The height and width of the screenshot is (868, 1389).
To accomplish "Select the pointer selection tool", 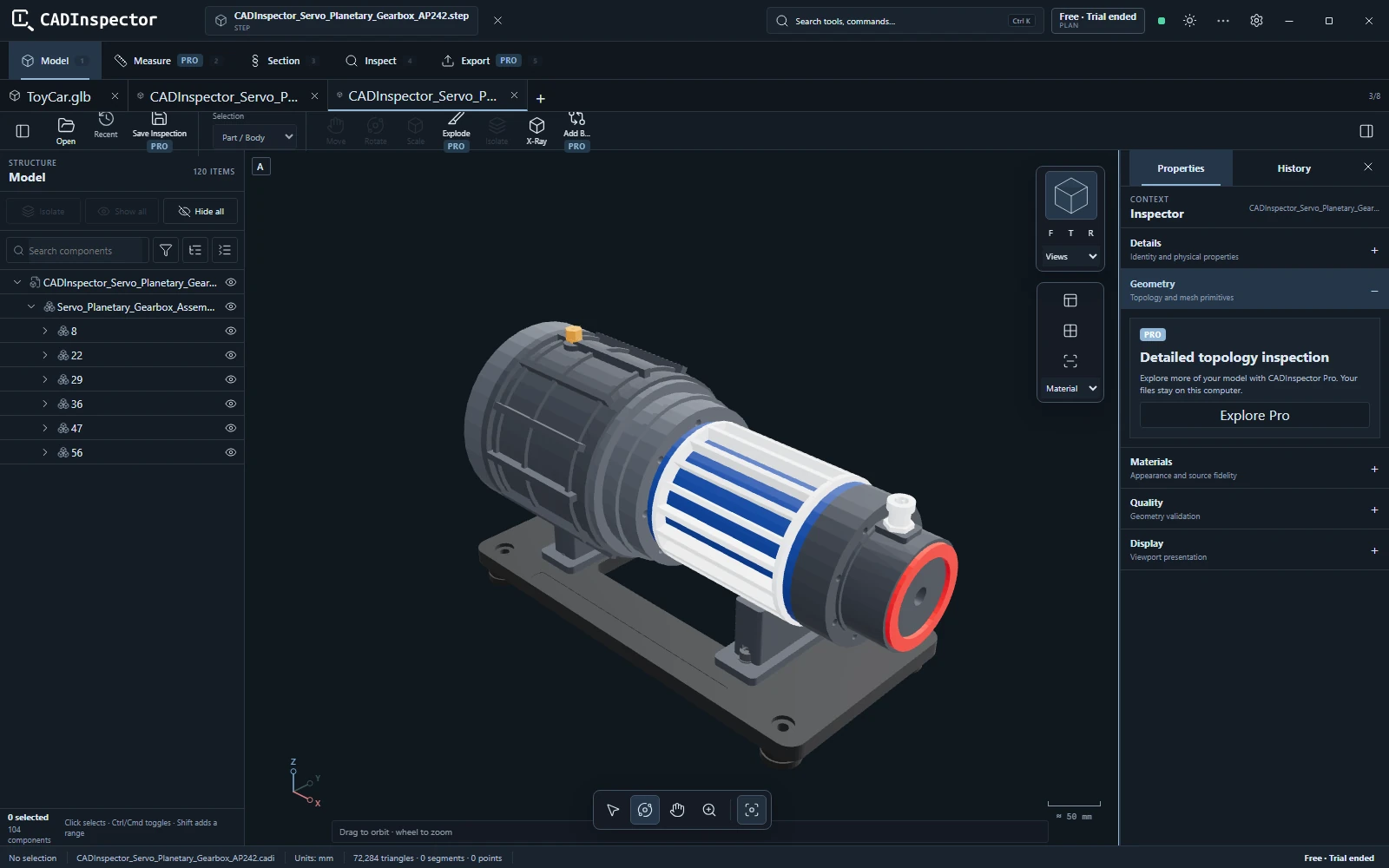I will click(x=613, y=810).
